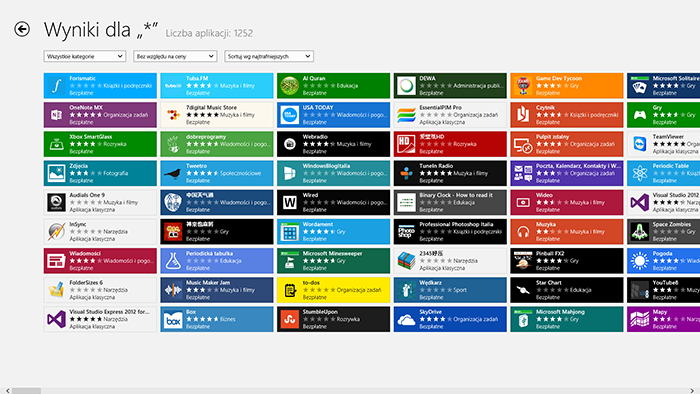Viewport: 700px width, 394px height.
Task: Click the Webradio app icon
Action: pyautogui.click(x=290, y=144)
